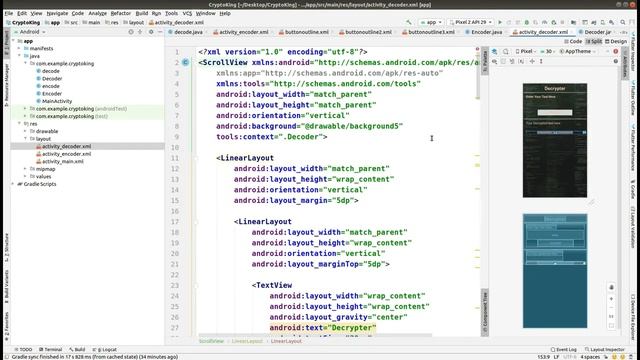The width and height of the screenshot is (640, 360).
Task: Open the Logcat tool window
Action: pyautogui.click(x=104, y=349)
